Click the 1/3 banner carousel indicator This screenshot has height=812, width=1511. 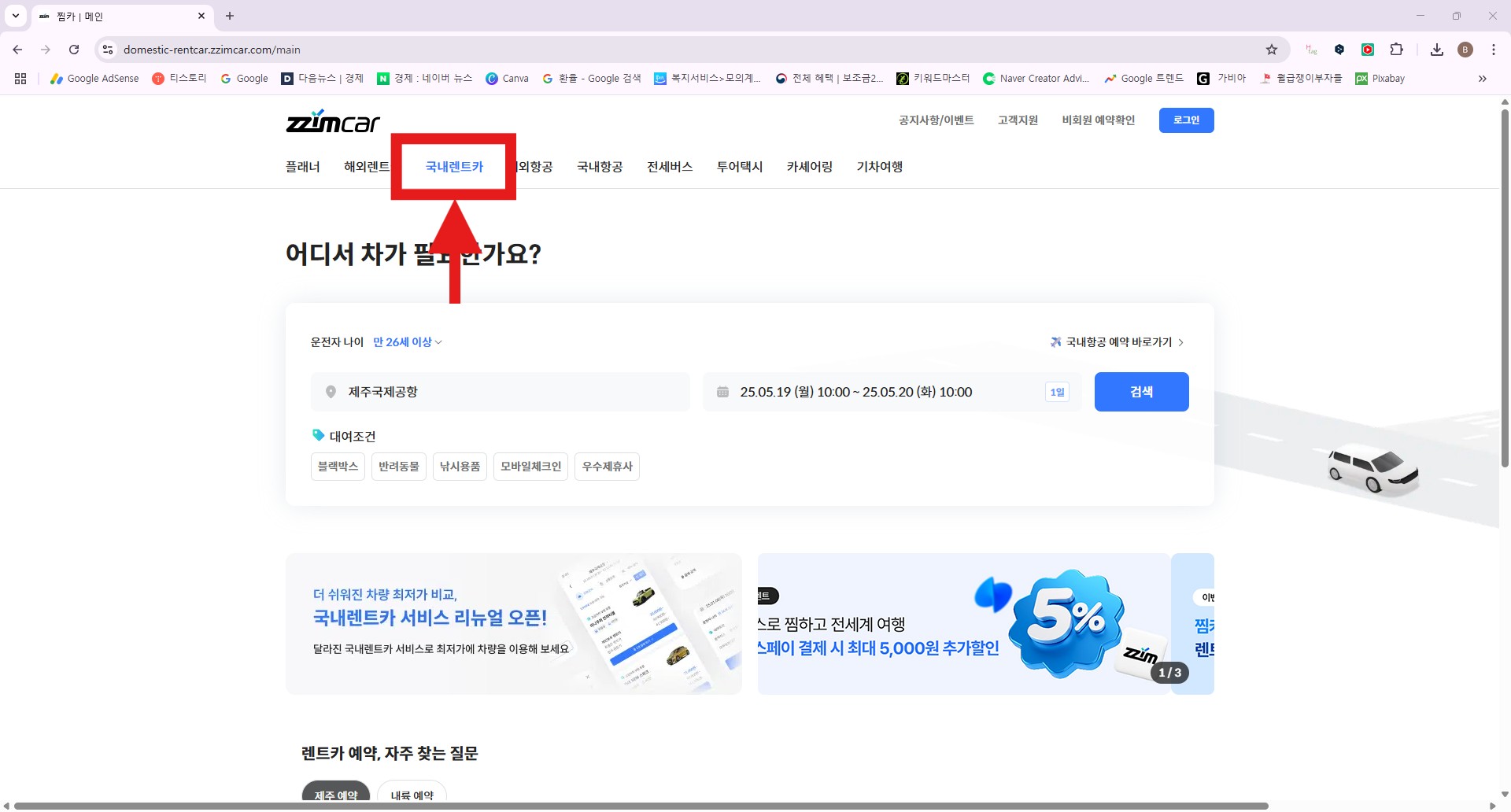pyautogui.click(x=1170, y=673)
